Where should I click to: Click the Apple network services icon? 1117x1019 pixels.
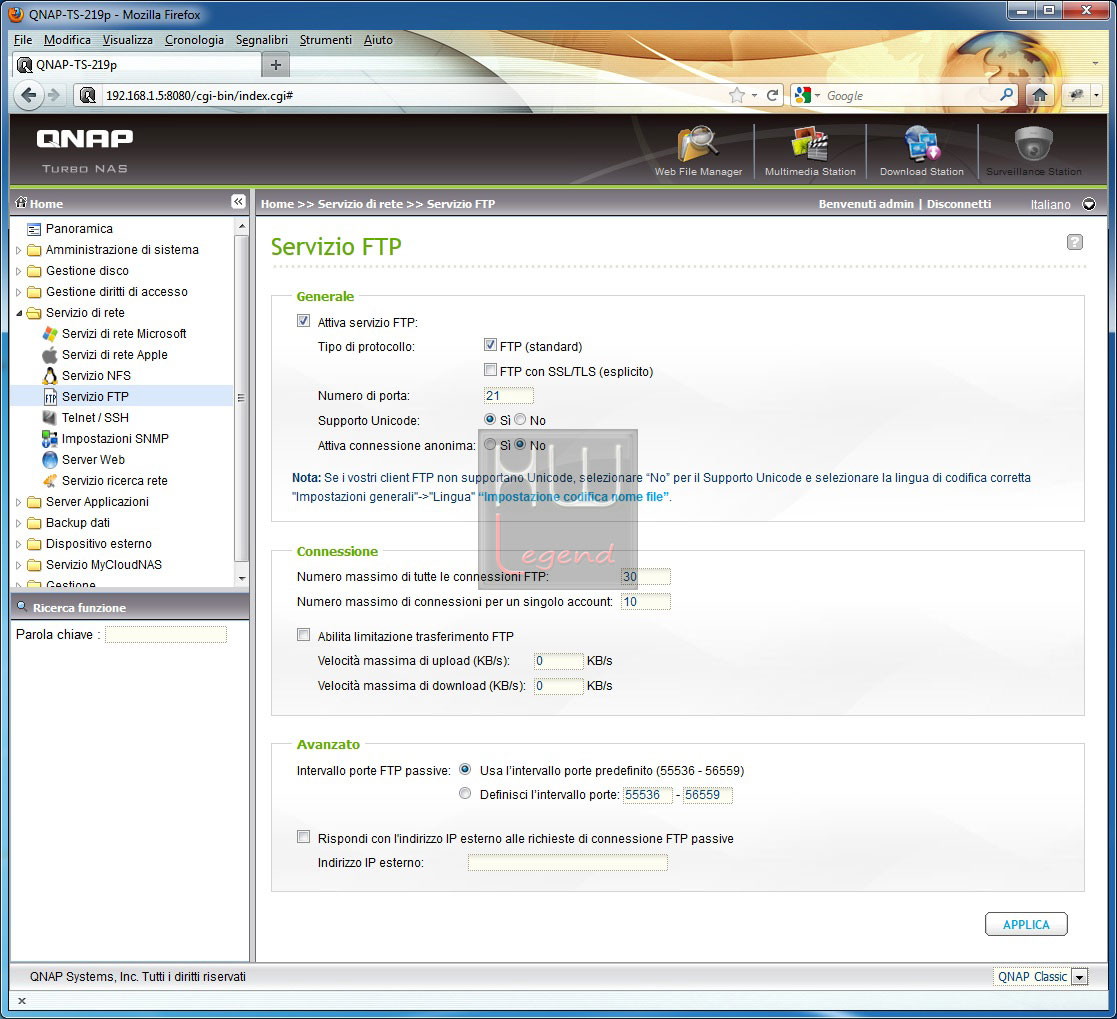pos(50,355)
